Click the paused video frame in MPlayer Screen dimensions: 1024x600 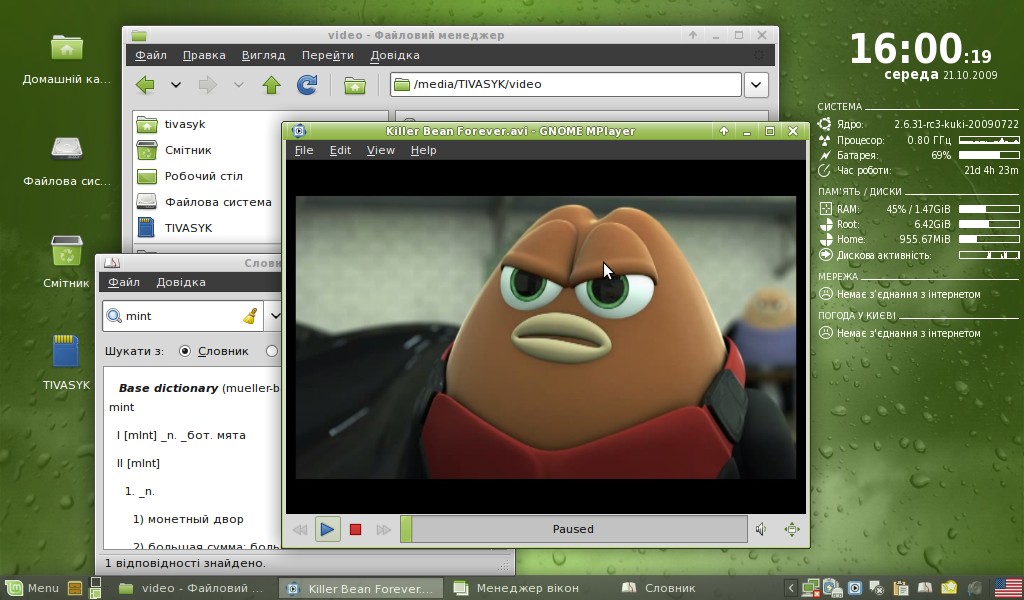tap(546, 338)
